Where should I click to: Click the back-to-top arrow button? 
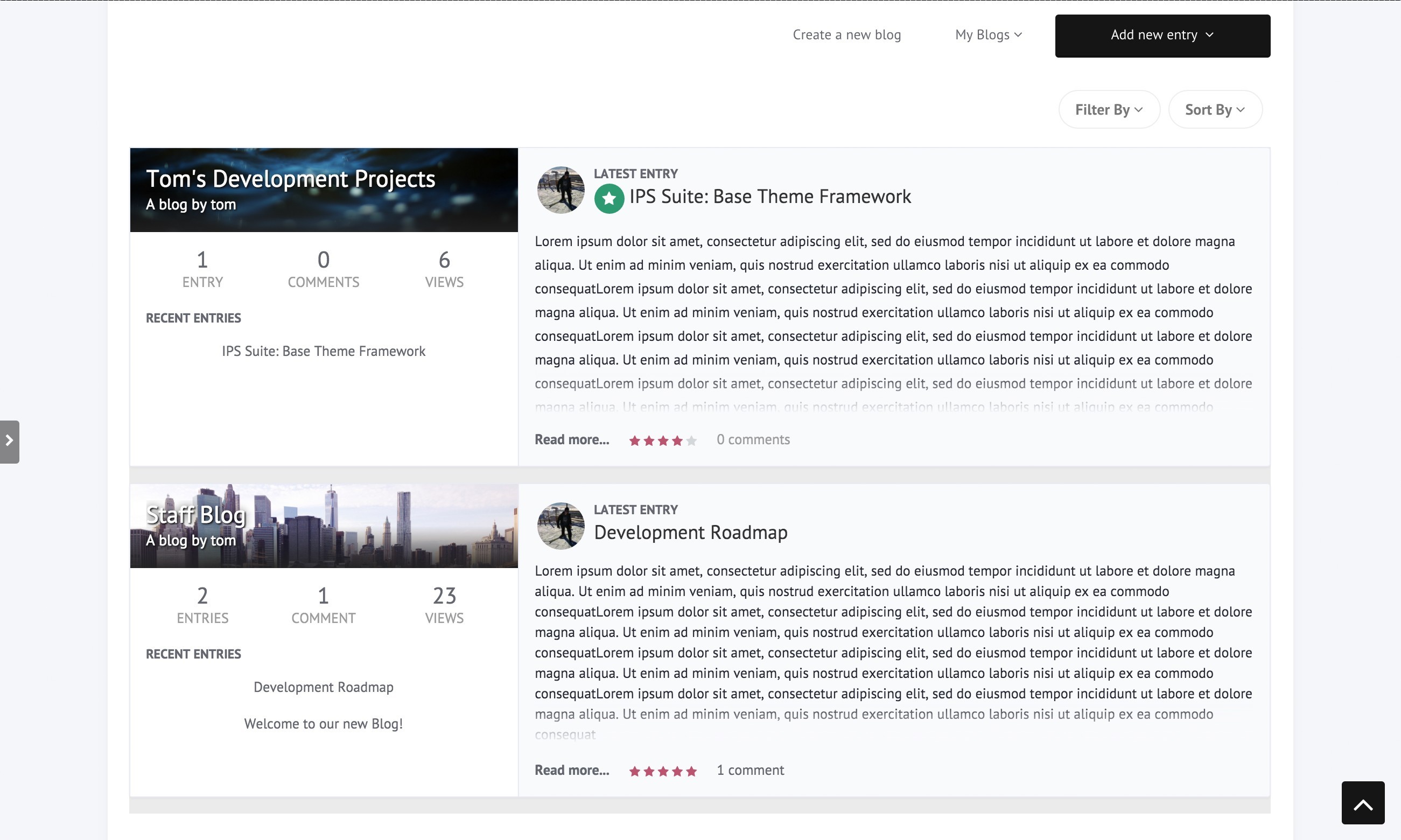tap(1363, 803)
